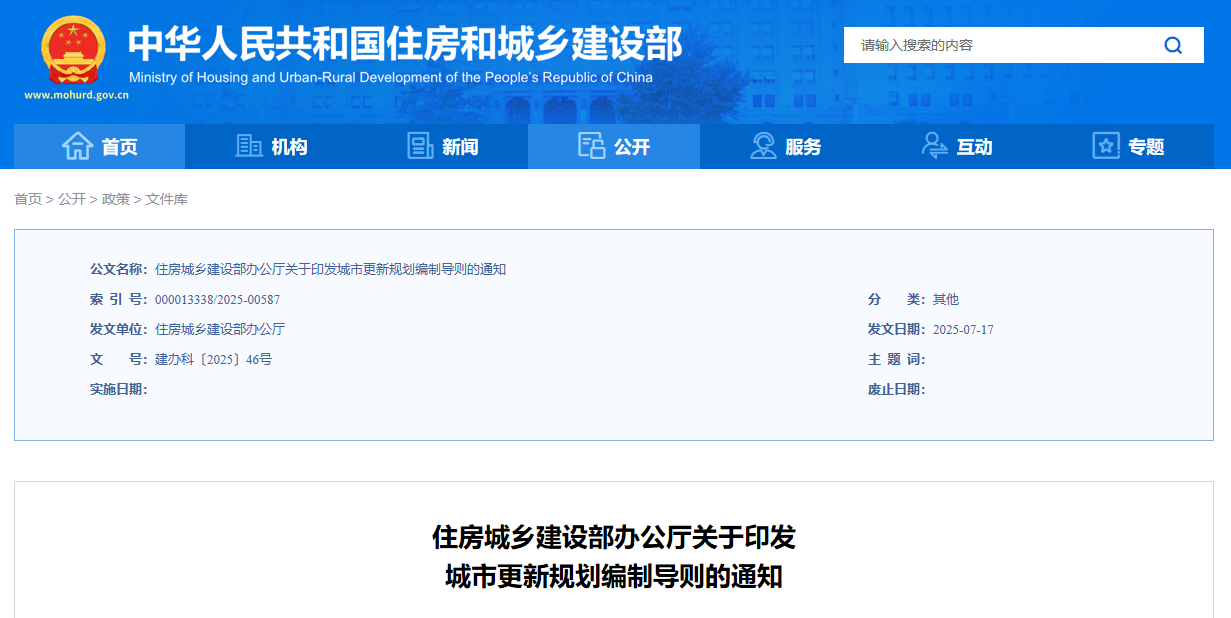
Task: Open the 专题 navigation tab
Action: click(x=1128, y=146)
